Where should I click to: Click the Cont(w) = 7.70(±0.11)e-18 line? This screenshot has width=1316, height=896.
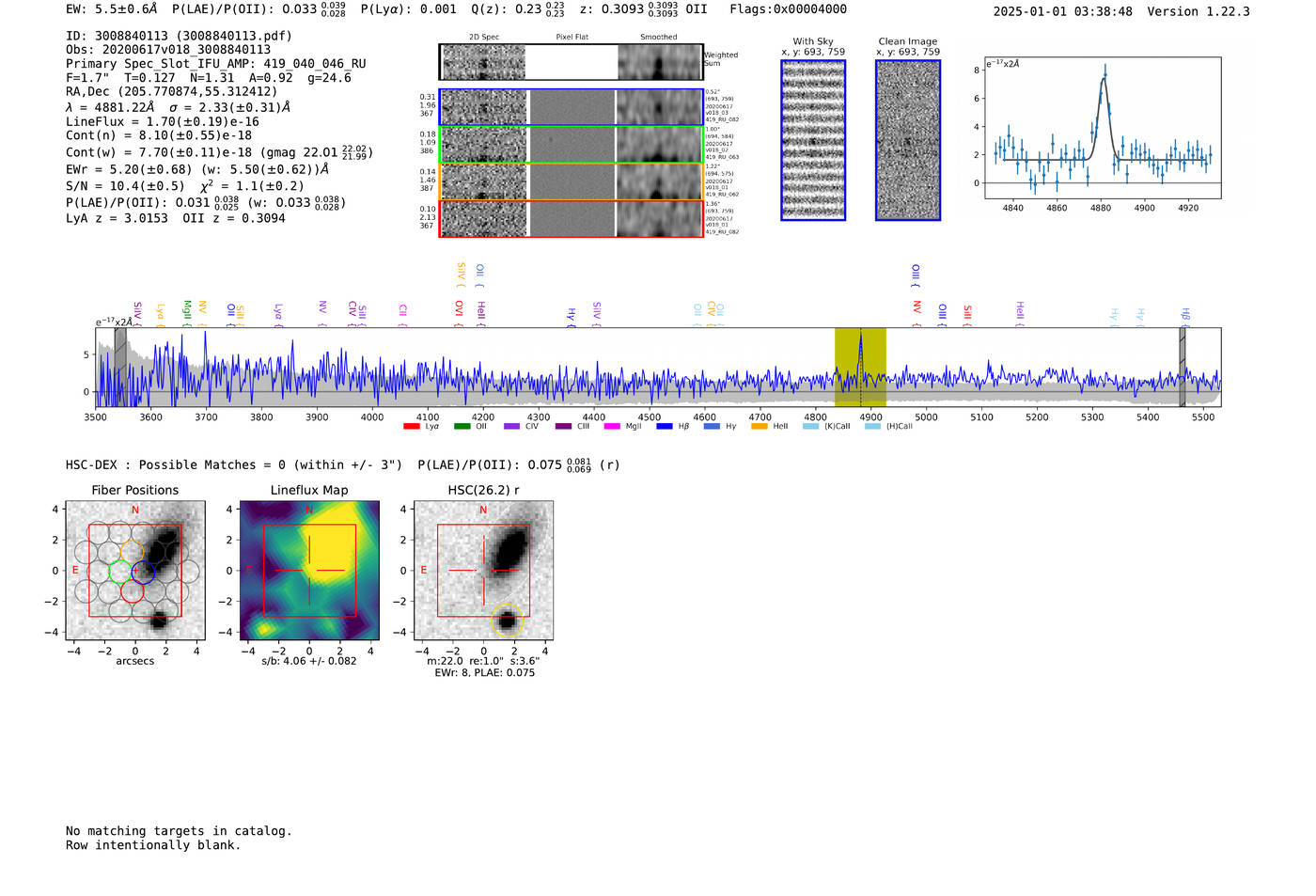click(219, 152)
